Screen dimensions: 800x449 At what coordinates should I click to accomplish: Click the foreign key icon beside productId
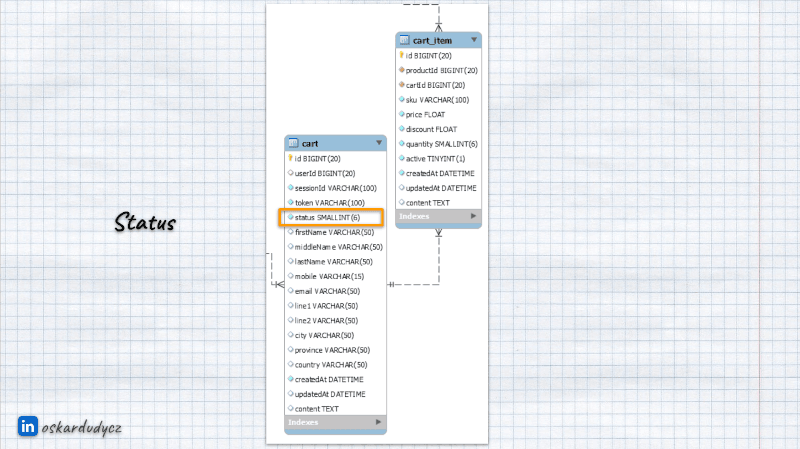[402, 70]
